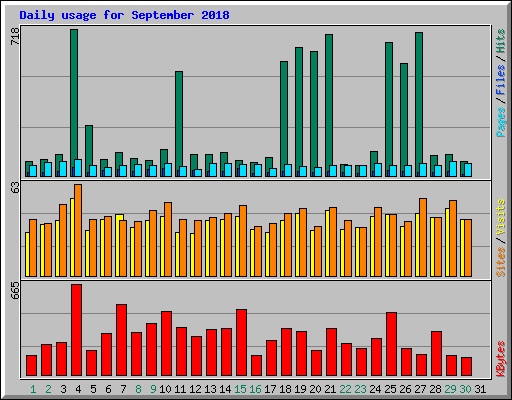Click the red KBytes bar for day 25
This screenshot has width=512, height=400.
391,344
